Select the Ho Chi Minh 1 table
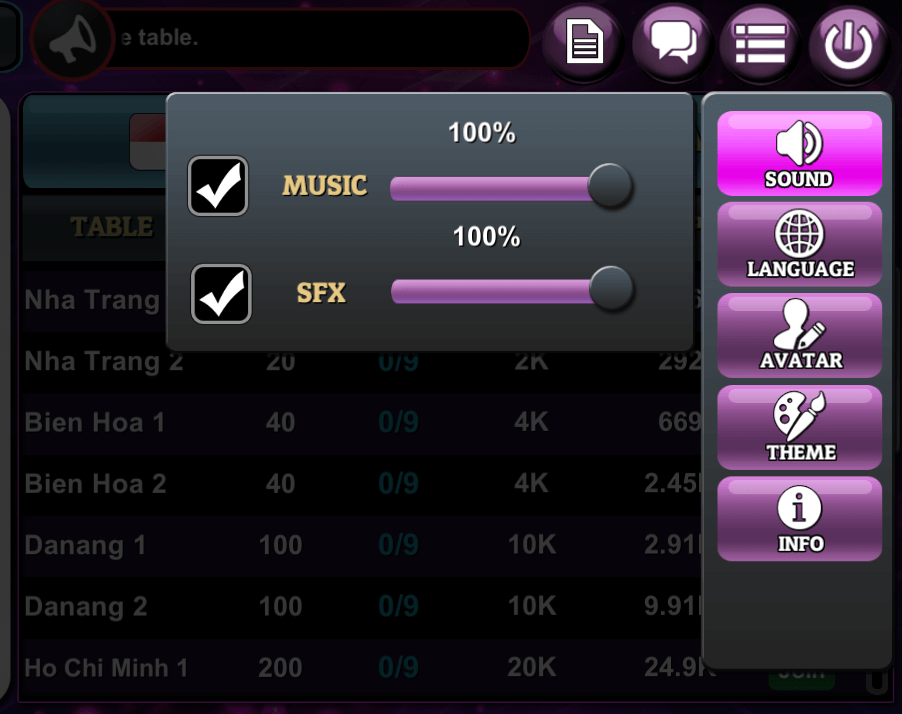The height and width of the screenshot is (714, 902). pos(362,668)
